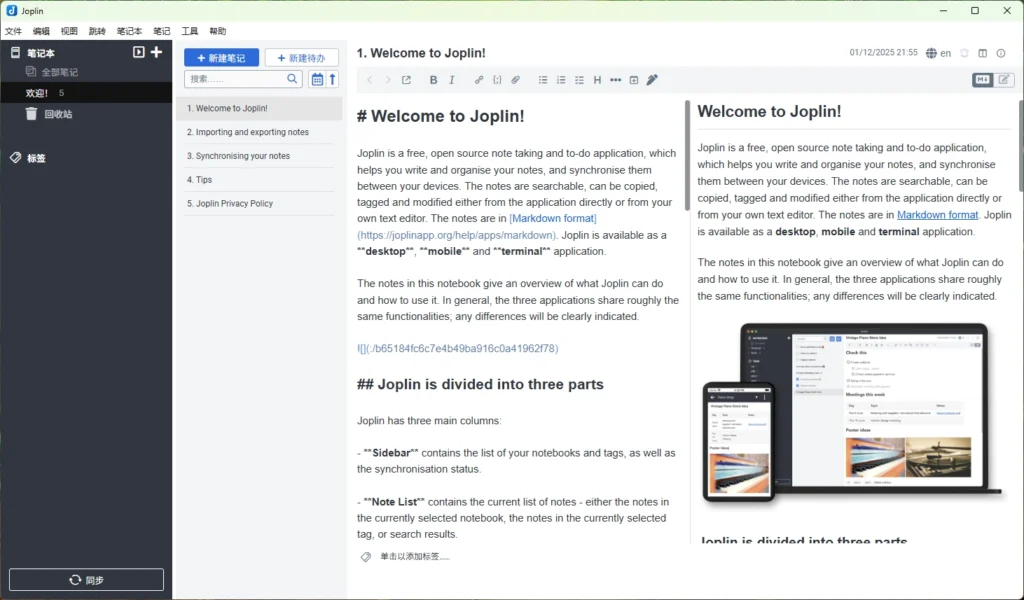Toggle italic formatting
This screenshot has height=600, width=1024.
point(452,80)
